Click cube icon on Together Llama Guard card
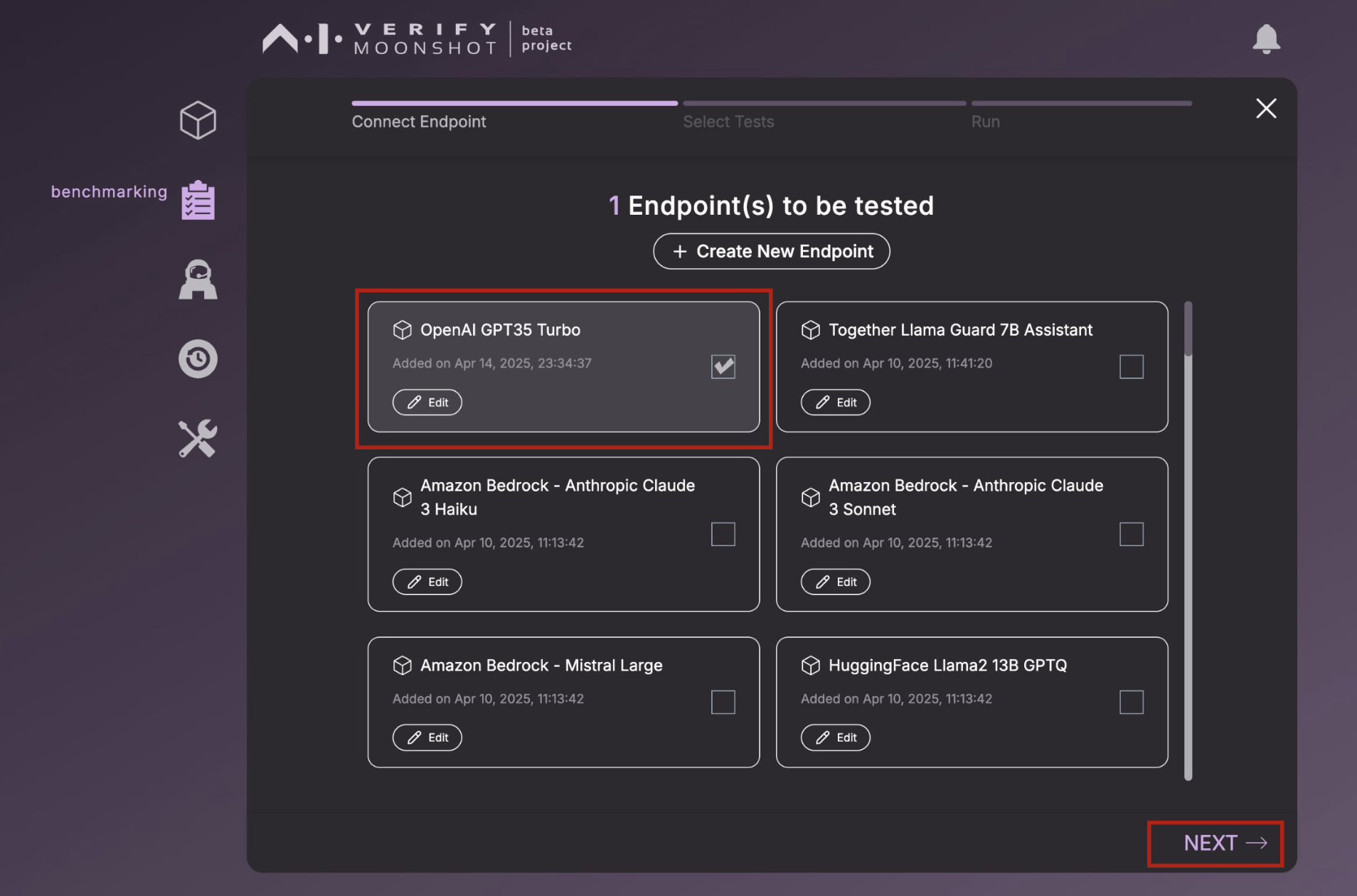The image size is (1357, 896). click(811, 330)
